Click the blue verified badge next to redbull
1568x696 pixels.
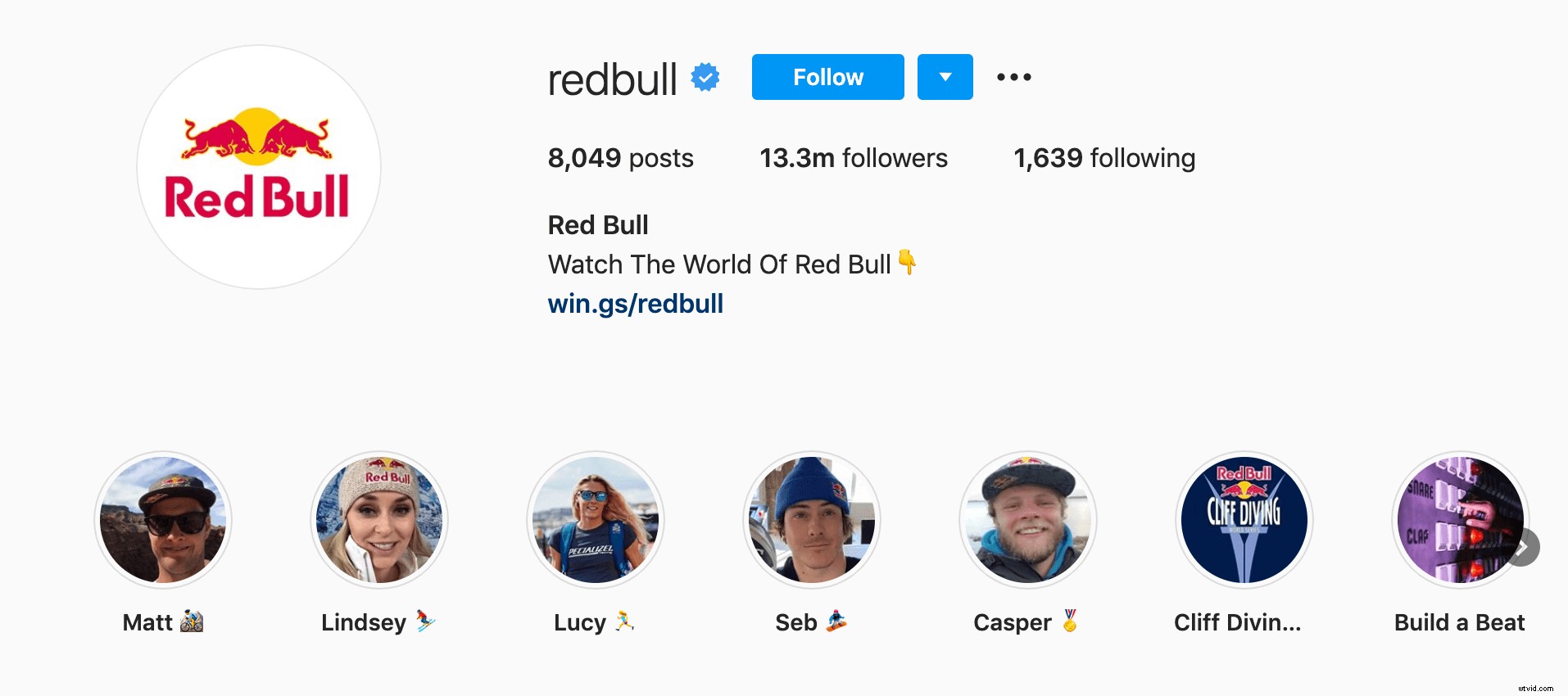coord(705,77)
